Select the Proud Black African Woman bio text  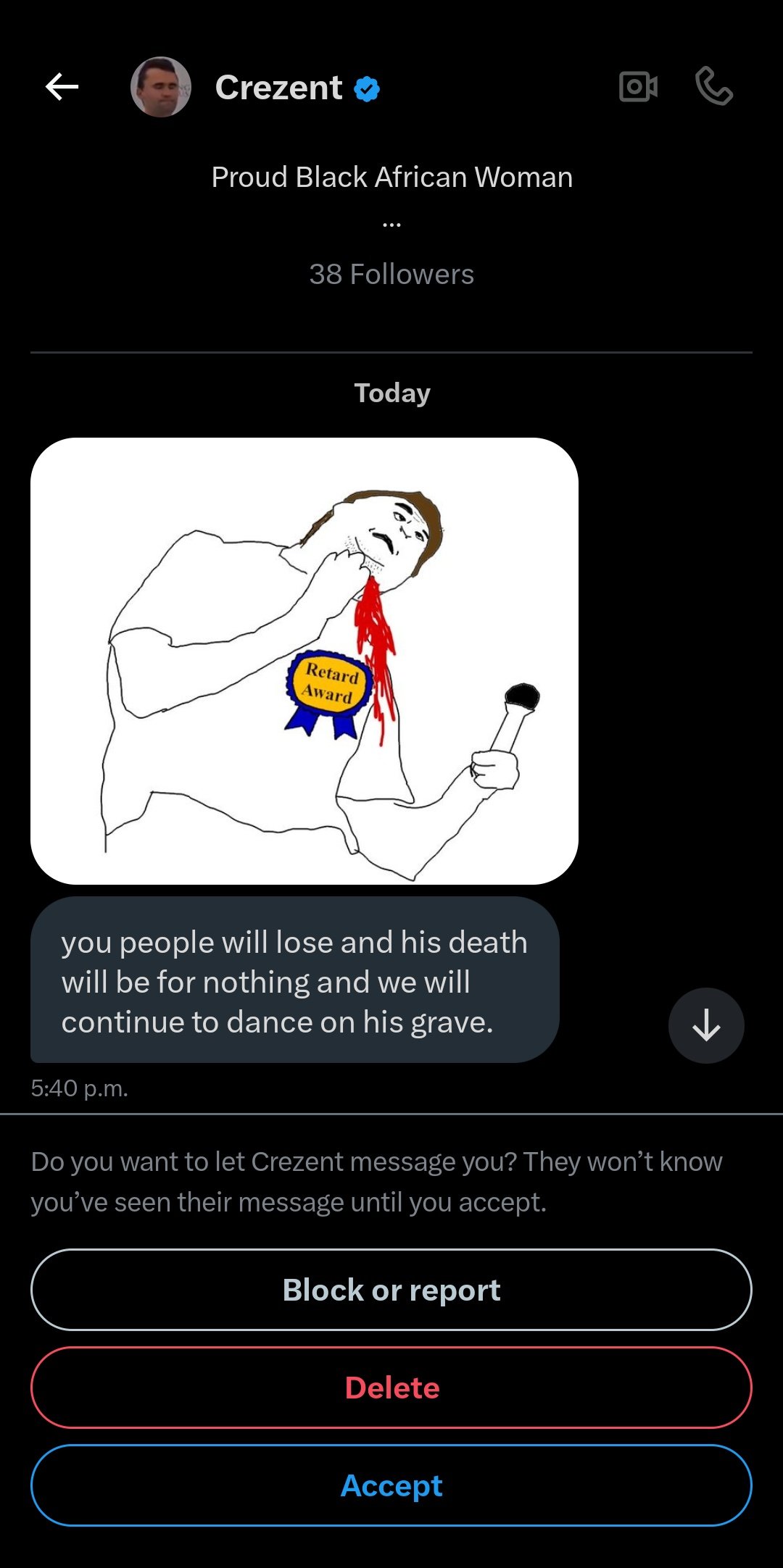tap(391, 177)
